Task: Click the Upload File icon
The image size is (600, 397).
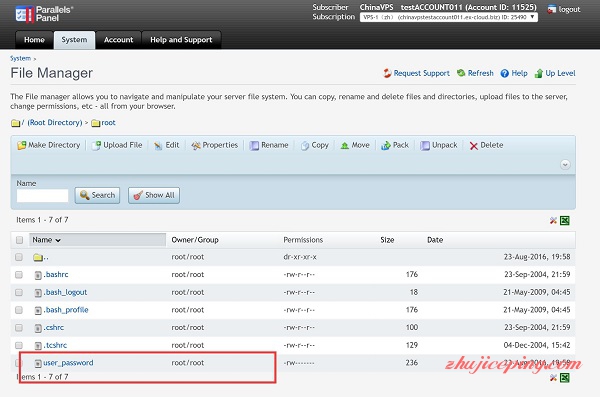Action: 97,145
